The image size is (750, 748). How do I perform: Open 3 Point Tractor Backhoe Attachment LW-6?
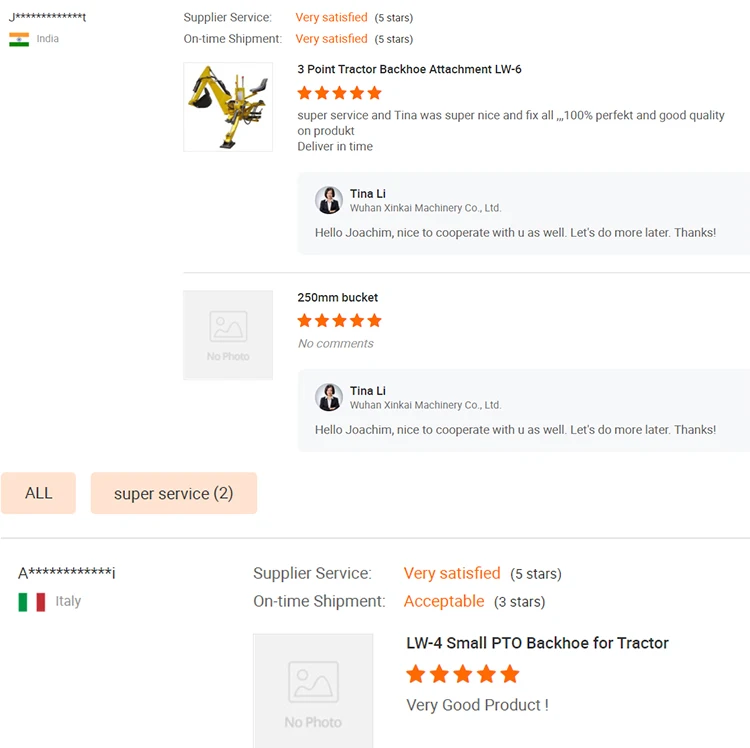click(409, 69)
